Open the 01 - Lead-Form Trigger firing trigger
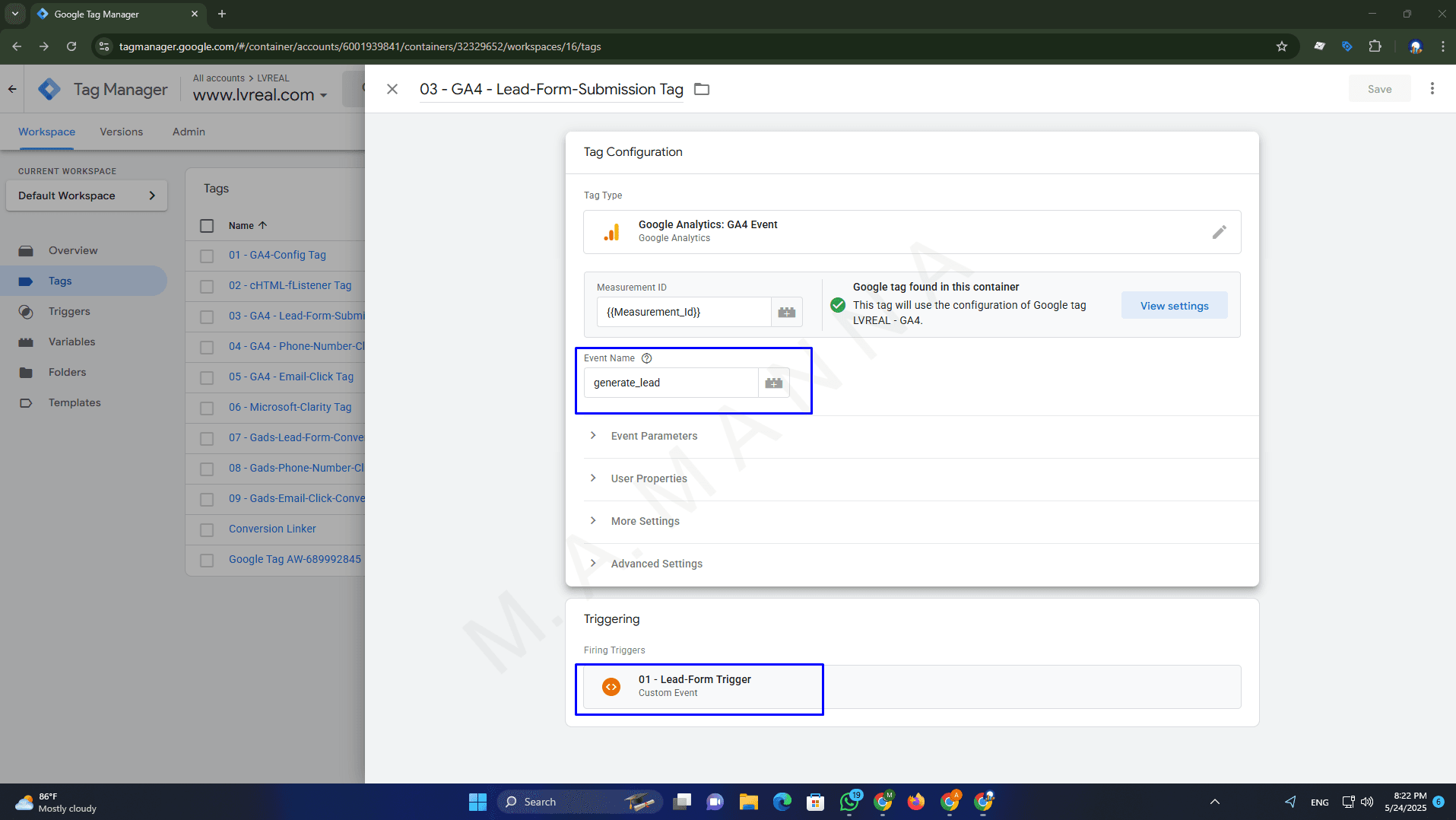 694,686
